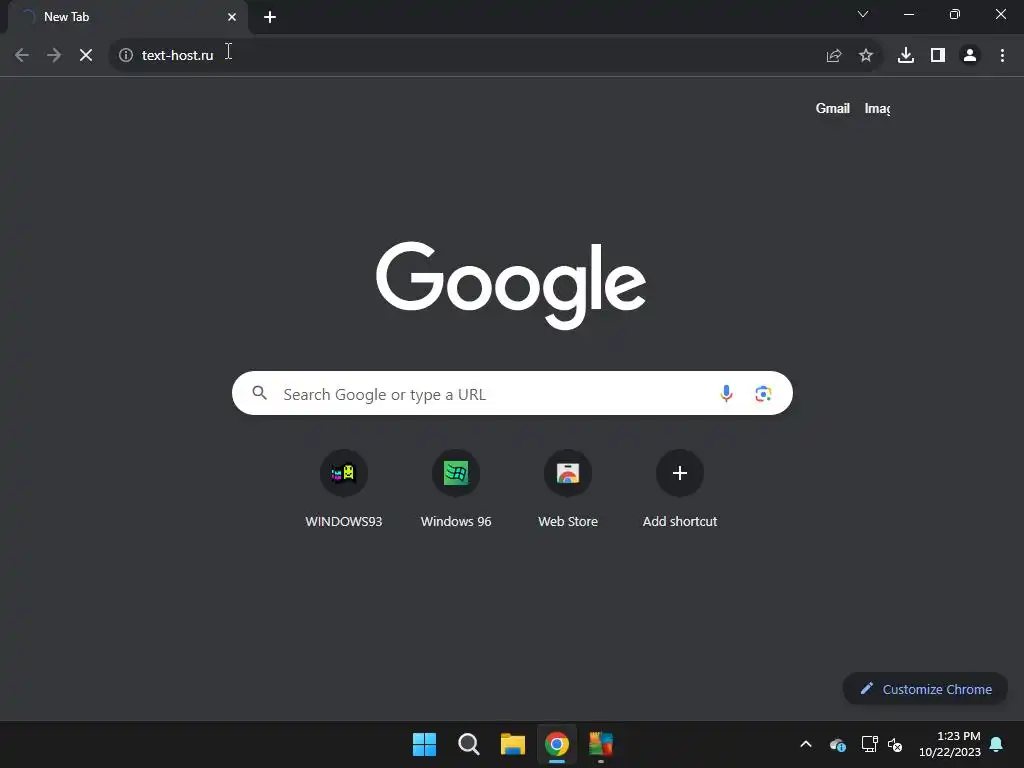Restore down the Chrome window
The image size is (1024, 768).
pos(955,14)
